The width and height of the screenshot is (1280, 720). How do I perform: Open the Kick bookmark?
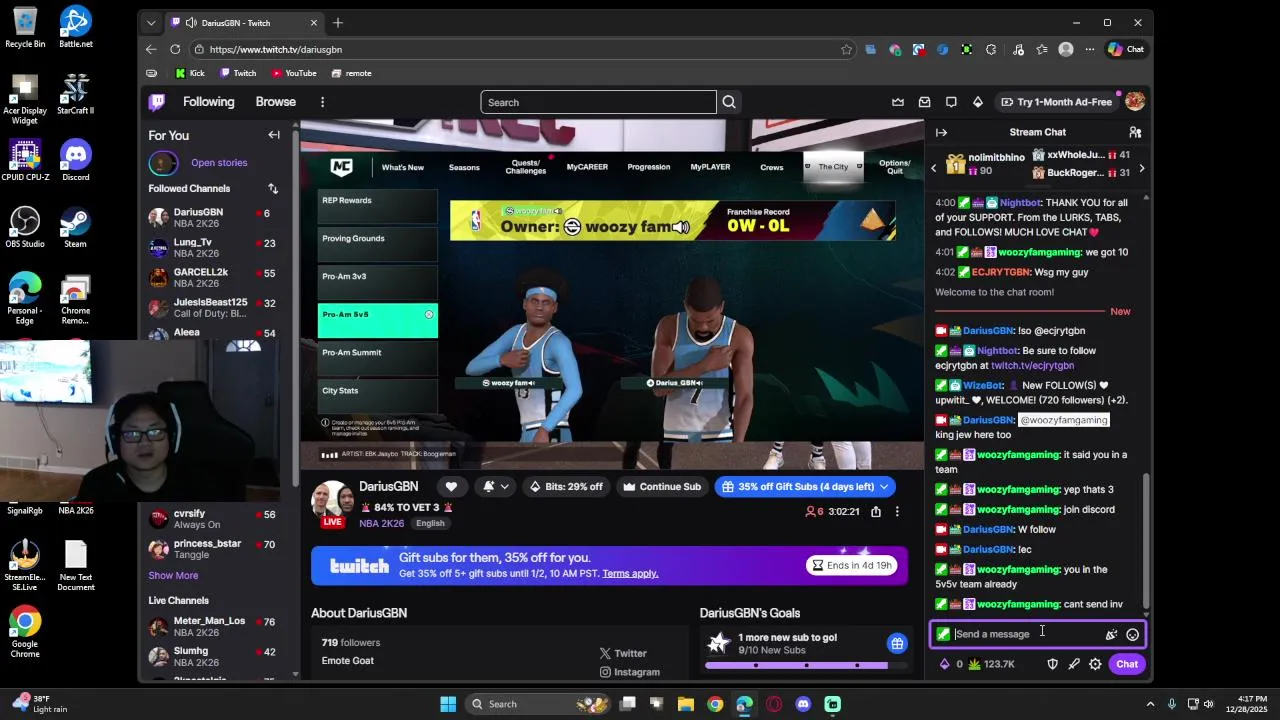tap(190, 73)
